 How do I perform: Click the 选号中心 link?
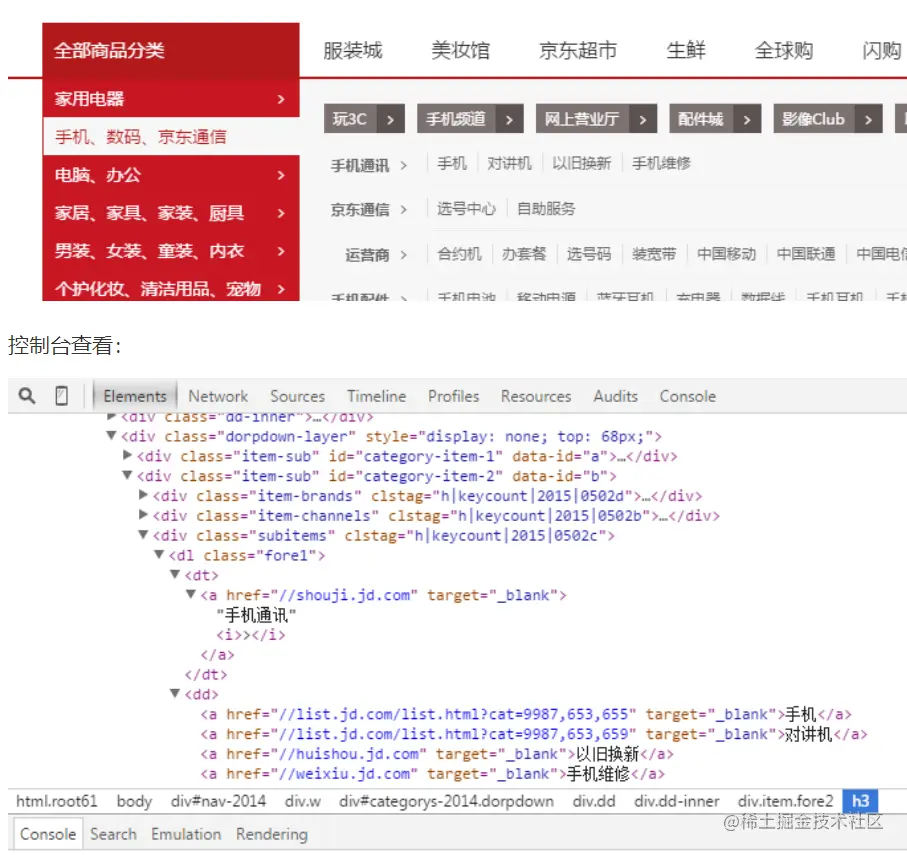466,208
